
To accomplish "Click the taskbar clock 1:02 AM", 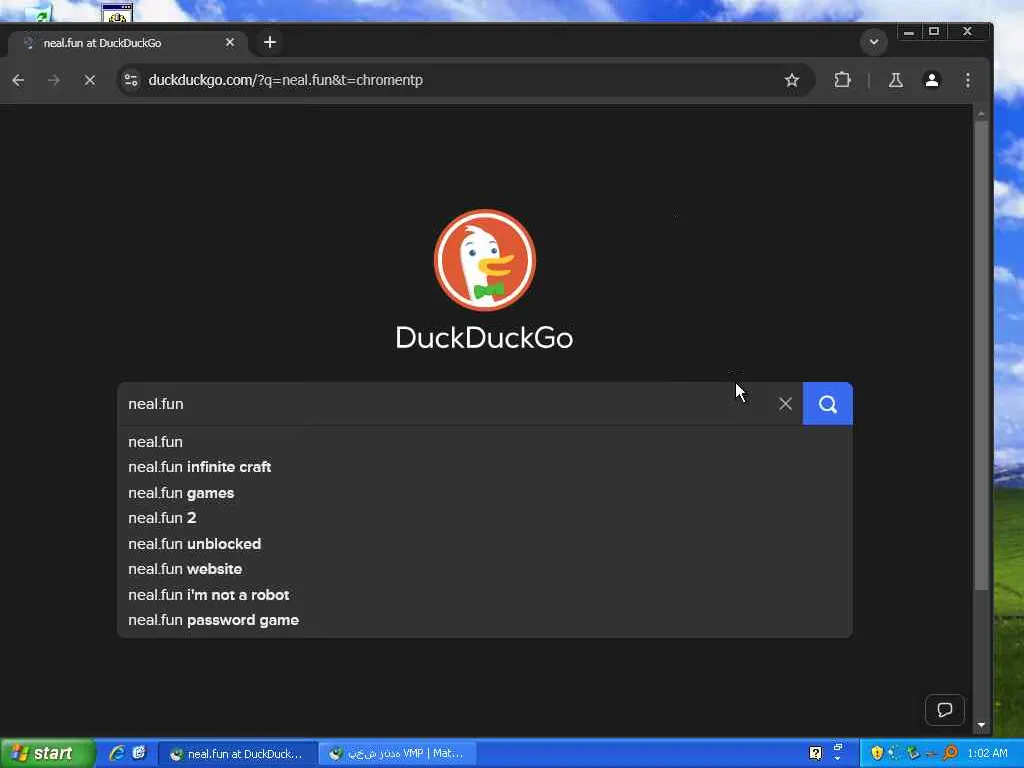I will coord(987,754).
